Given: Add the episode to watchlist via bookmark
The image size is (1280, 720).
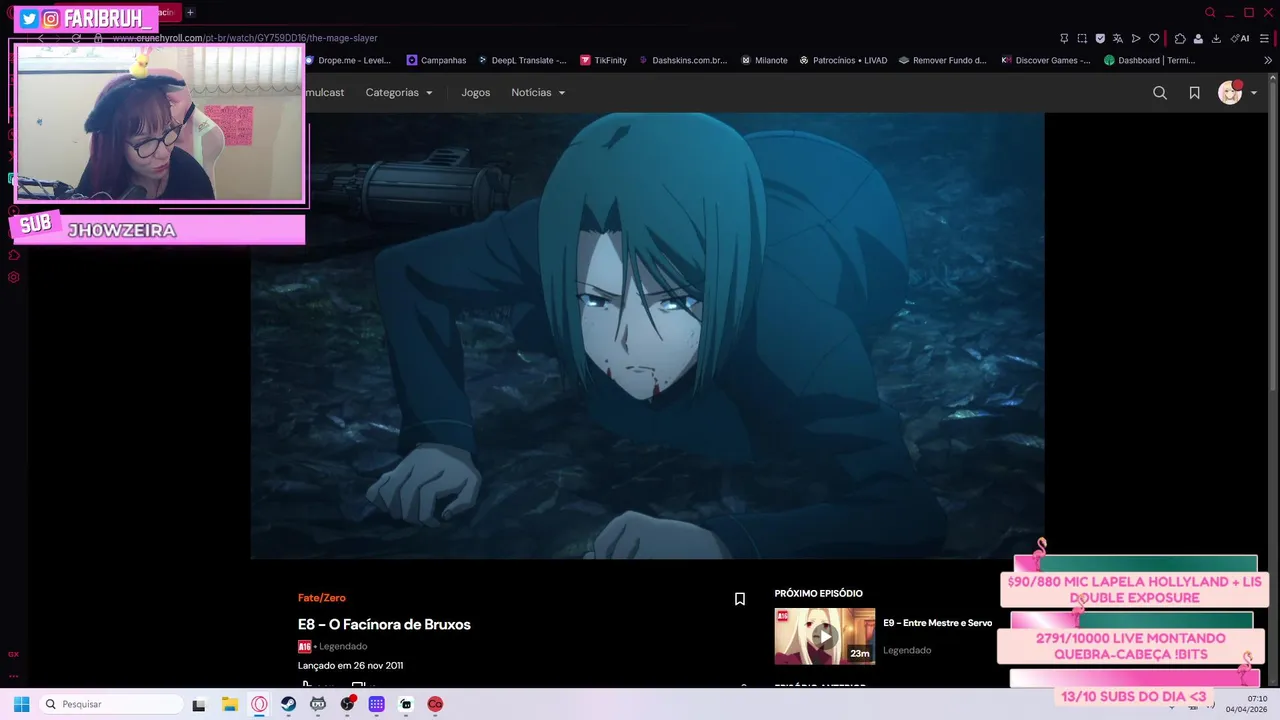Looking at the screenshot, I should point(740,599).
